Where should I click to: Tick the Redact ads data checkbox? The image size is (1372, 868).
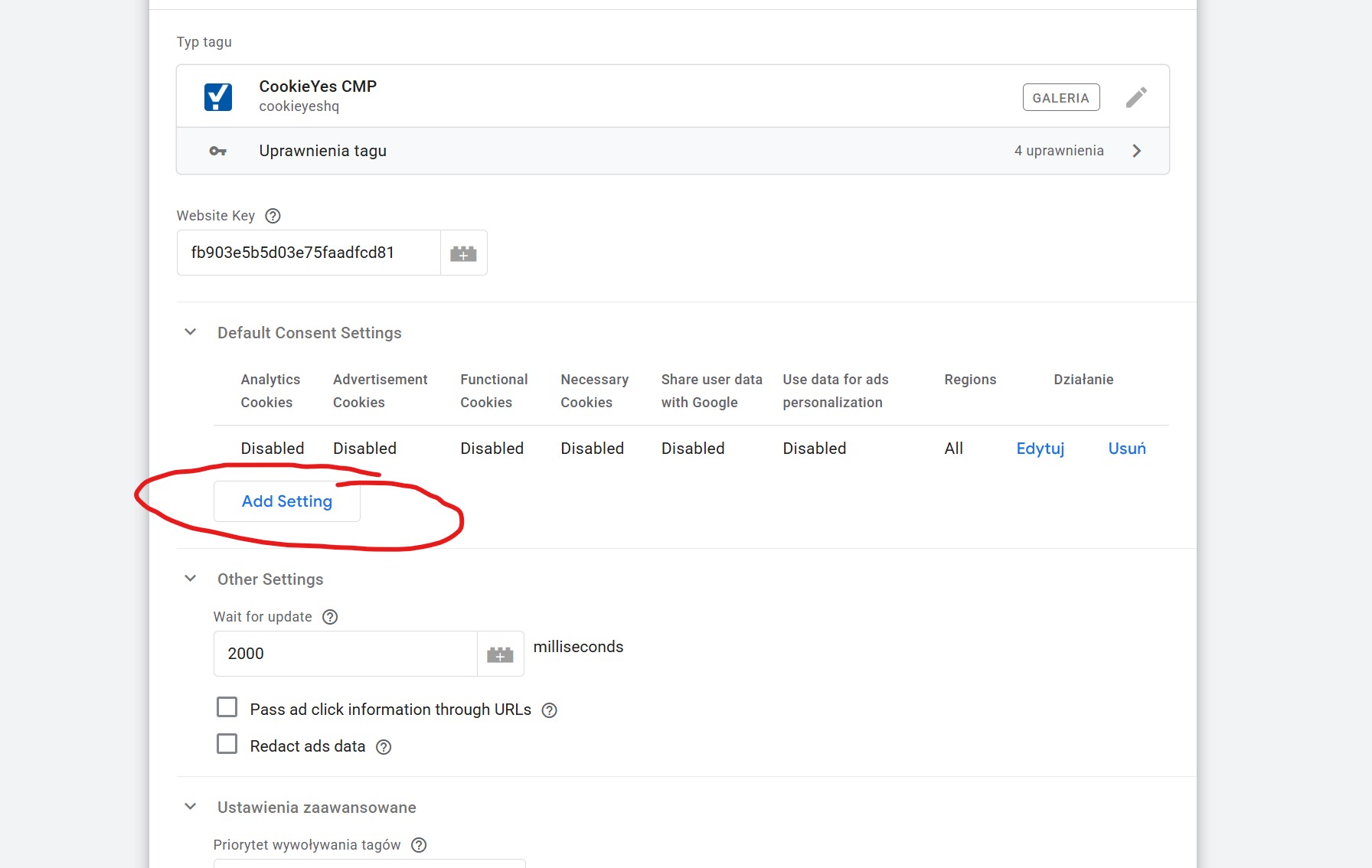[x=227, y=744]
